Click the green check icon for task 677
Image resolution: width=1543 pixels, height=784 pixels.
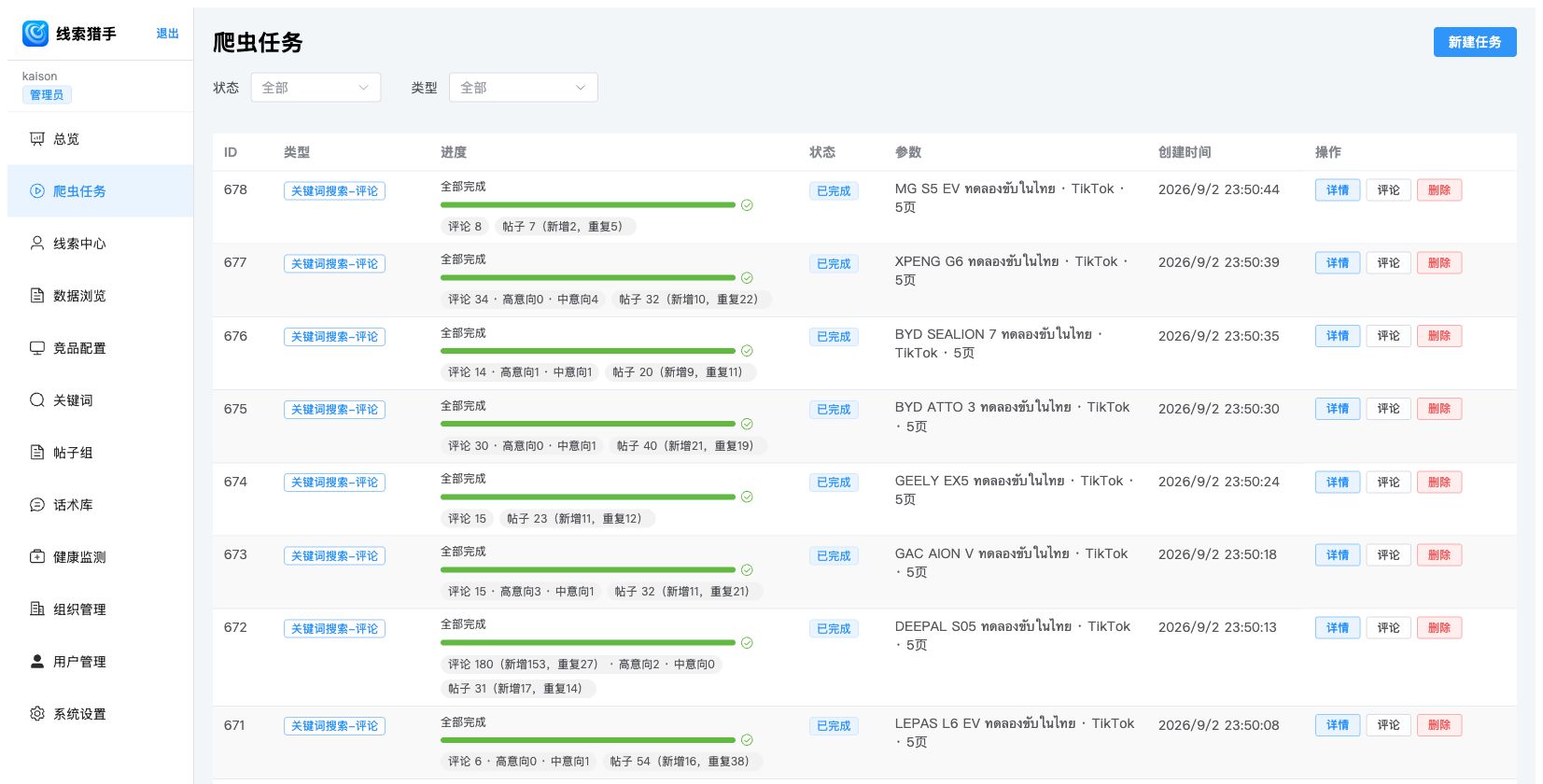pyautogui.click(x=747, y=278)
